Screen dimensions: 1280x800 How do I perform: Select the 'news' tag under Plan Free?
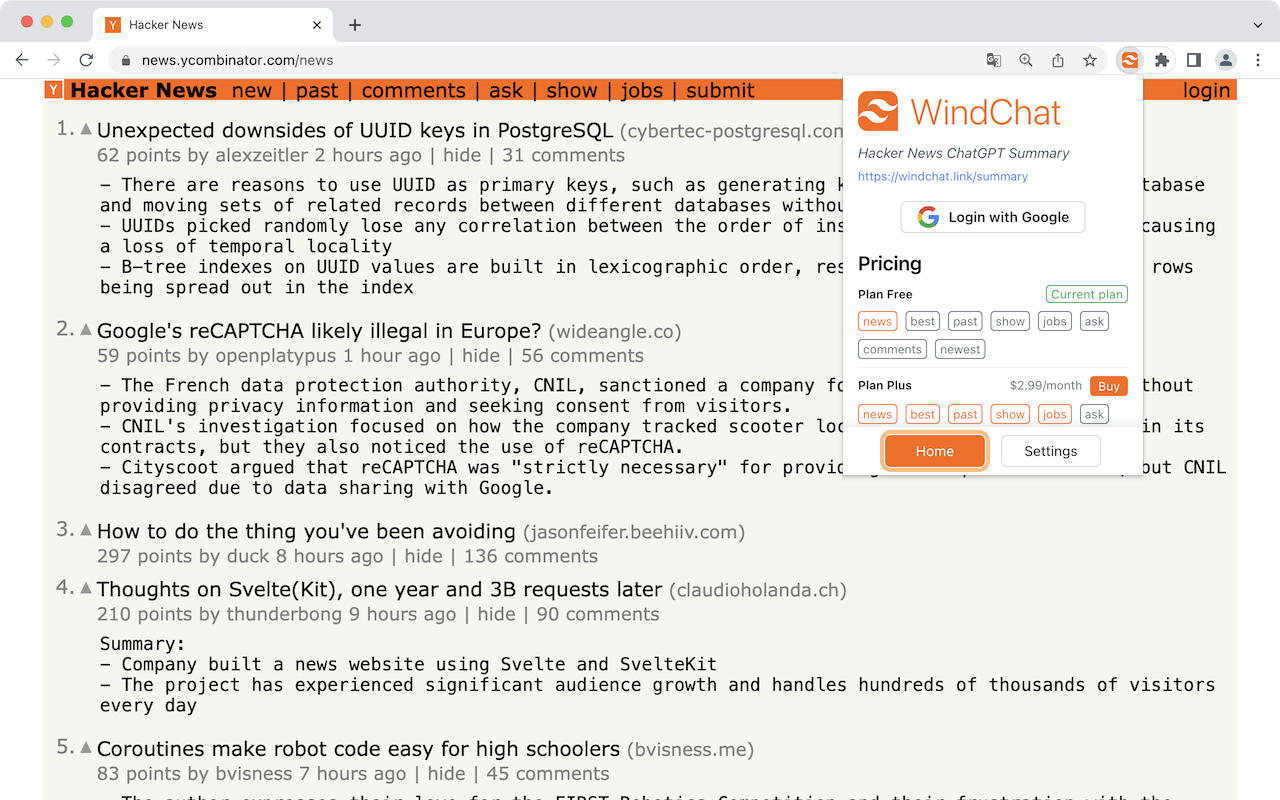(x=878, y=321)
